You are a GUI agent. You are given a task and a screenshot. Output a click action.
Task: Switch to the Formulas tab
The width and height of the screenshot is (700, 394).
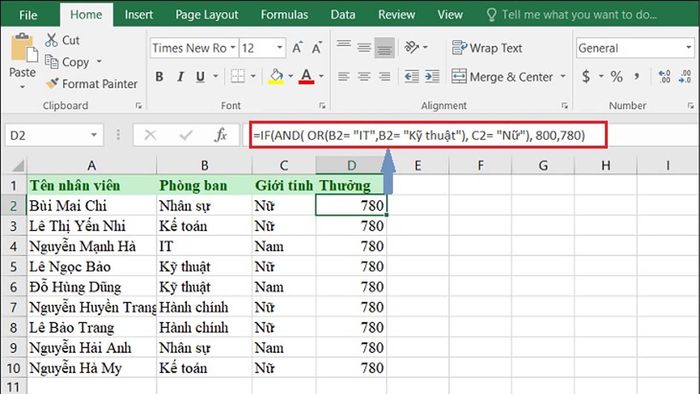click(x=284, y=15)
